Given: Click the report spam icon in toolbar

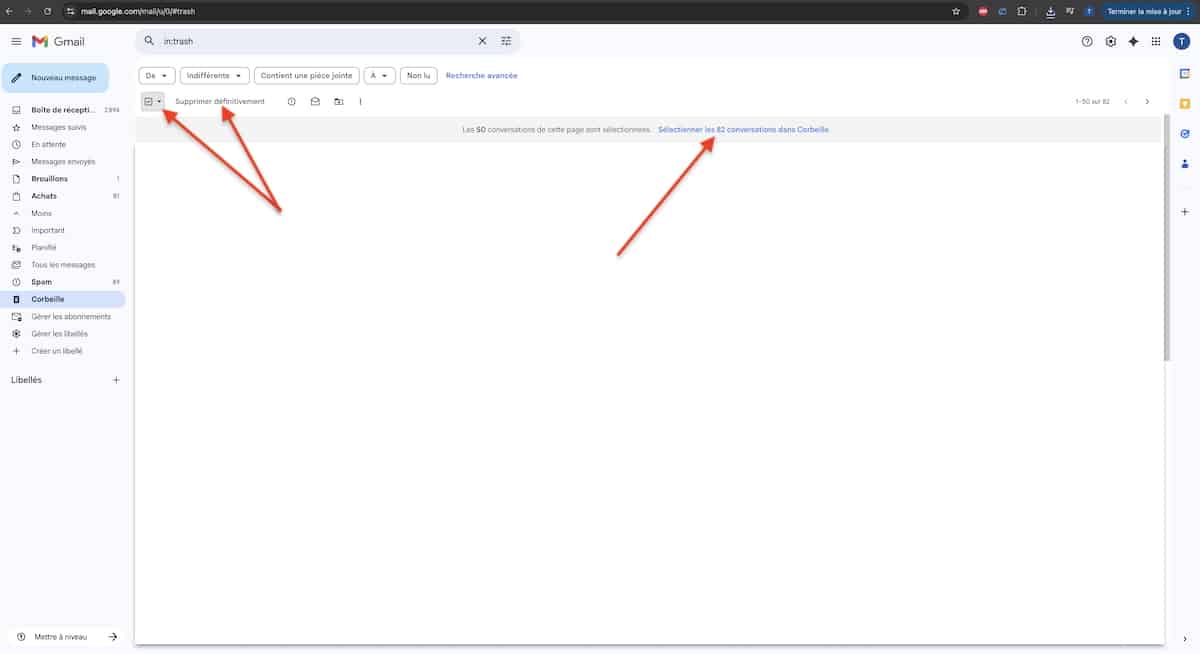Looking at the screenshot, I should pos(292,101).
